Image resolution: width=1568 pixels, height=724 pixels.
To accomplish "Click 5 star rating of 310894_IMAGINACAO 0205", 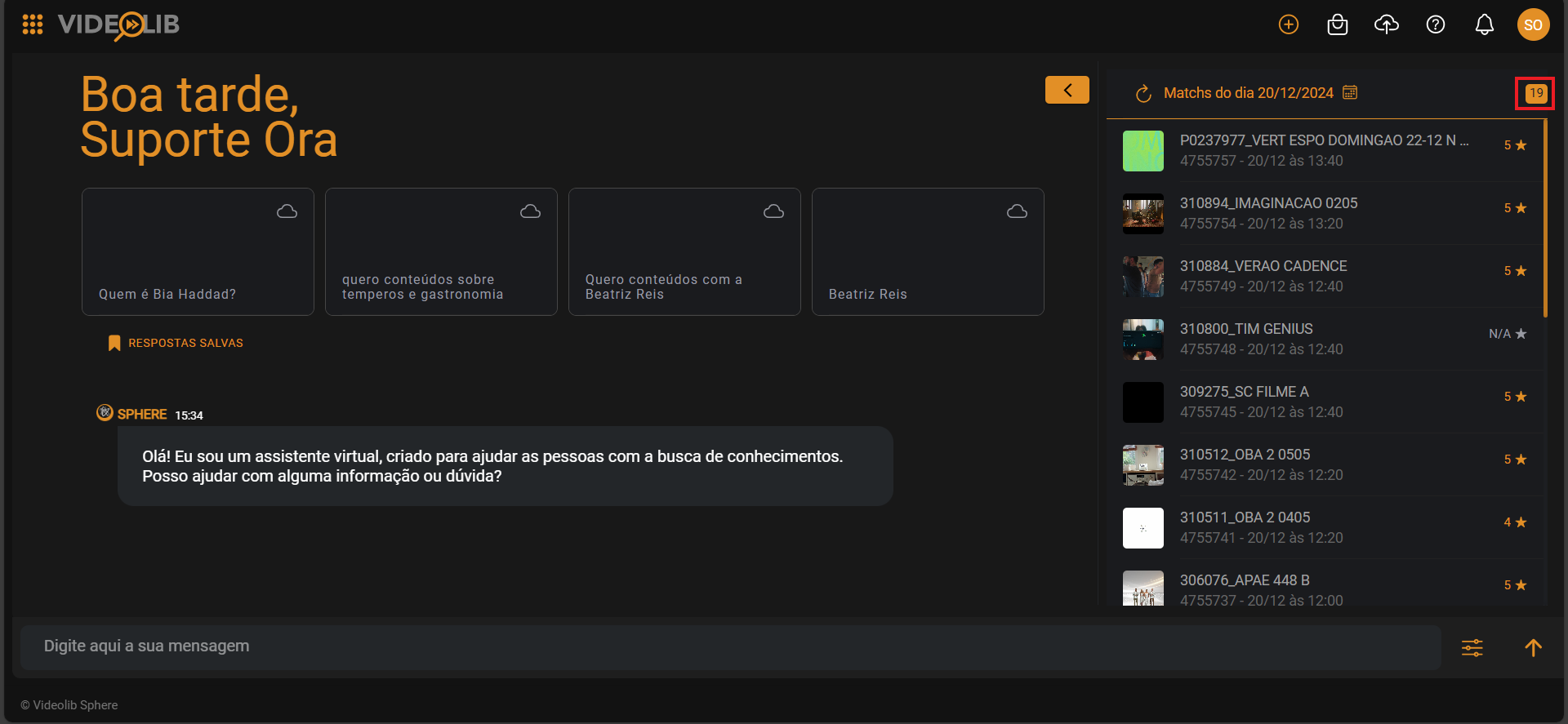I will (1515, 208).
